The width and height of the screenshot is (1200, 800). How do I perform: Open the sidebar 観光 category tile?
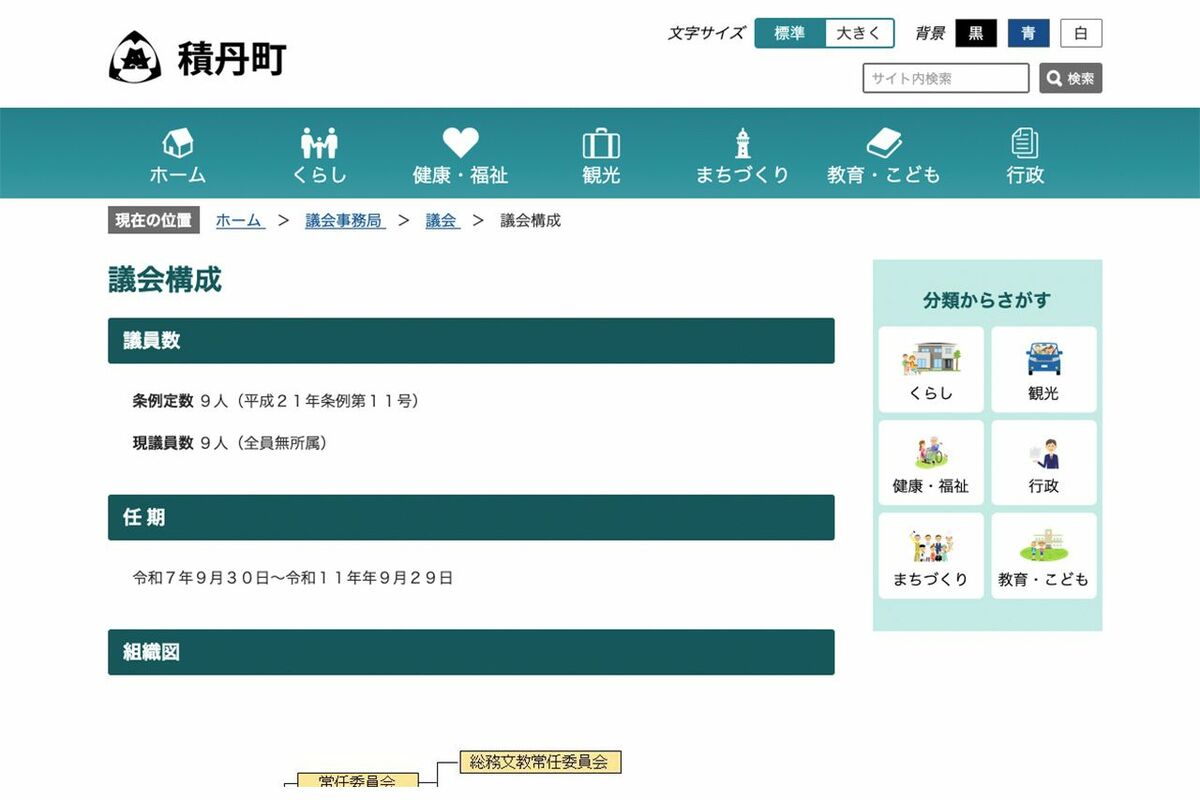[x=1043, y=369]
